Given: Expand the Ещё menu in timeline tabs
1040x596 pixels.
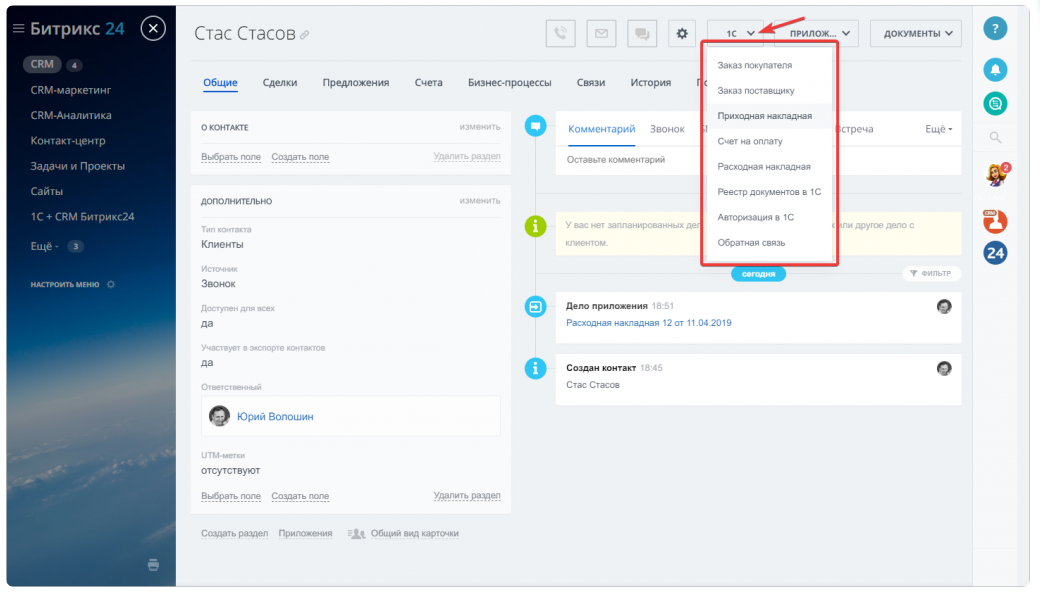Looking at the screenshot, I should (x=939, y=129).
